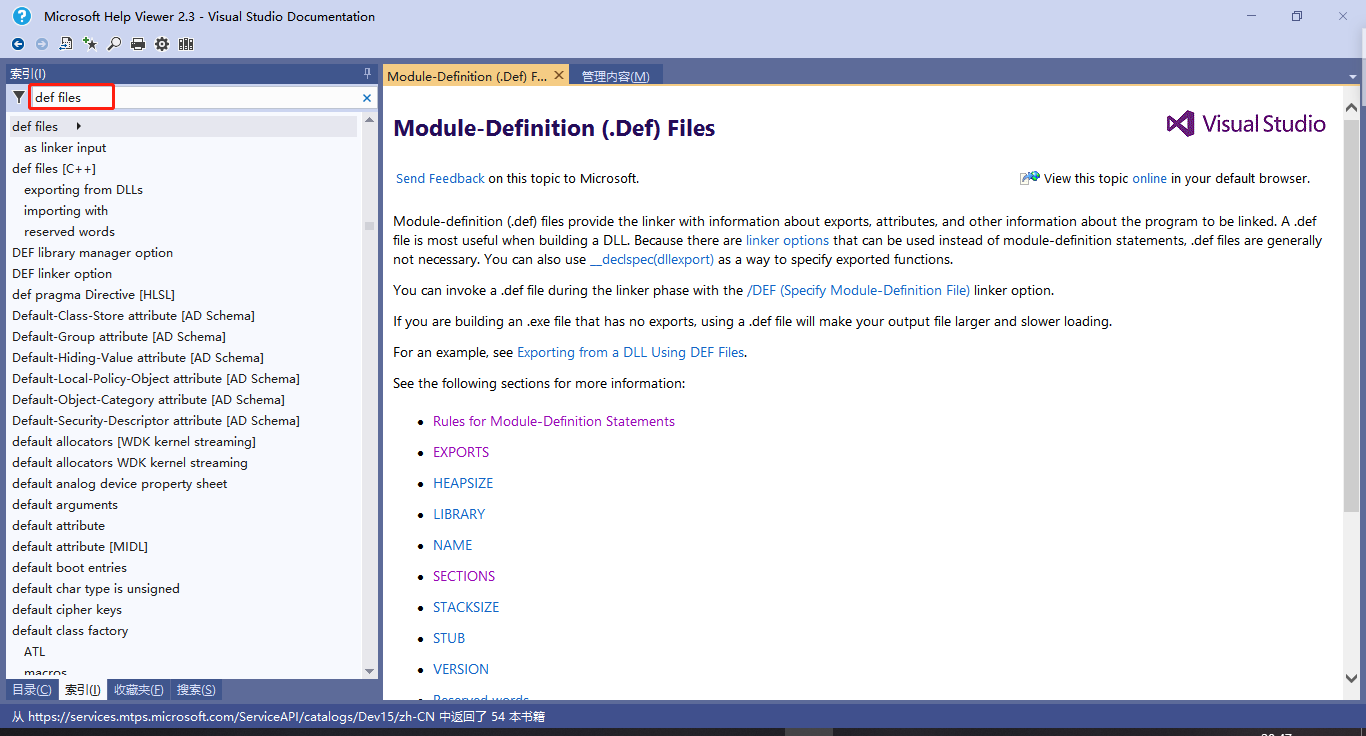Expand the arrow next to def files entry

coord(78,126)
